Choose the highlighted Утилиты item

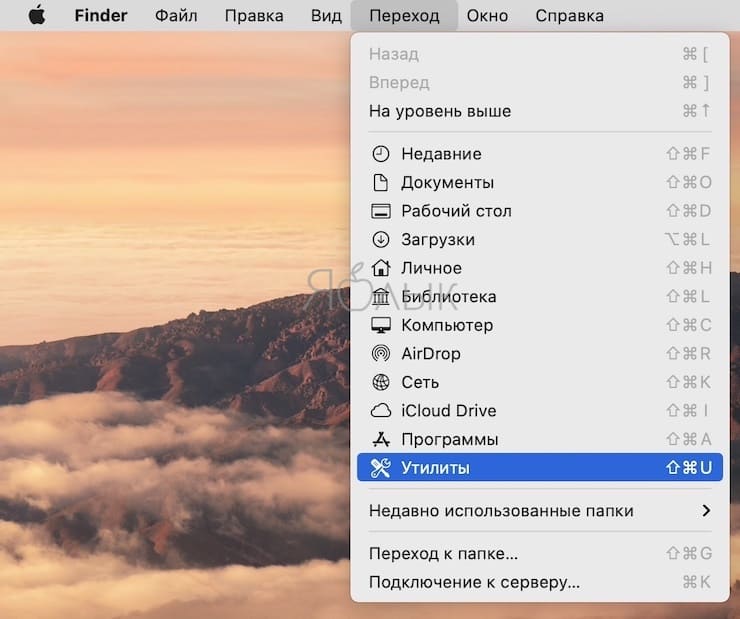click(x=540, y=468)
